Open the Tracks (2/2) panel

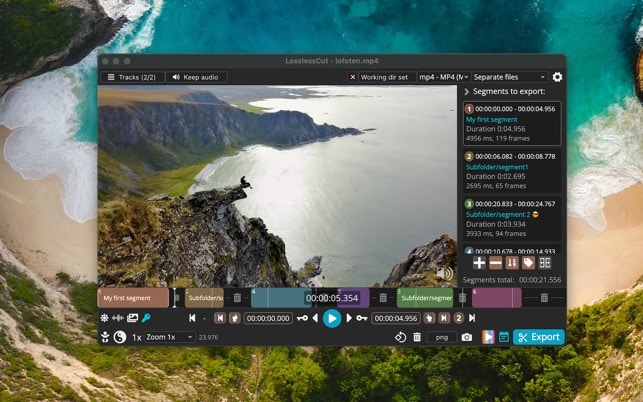point(132,77)
